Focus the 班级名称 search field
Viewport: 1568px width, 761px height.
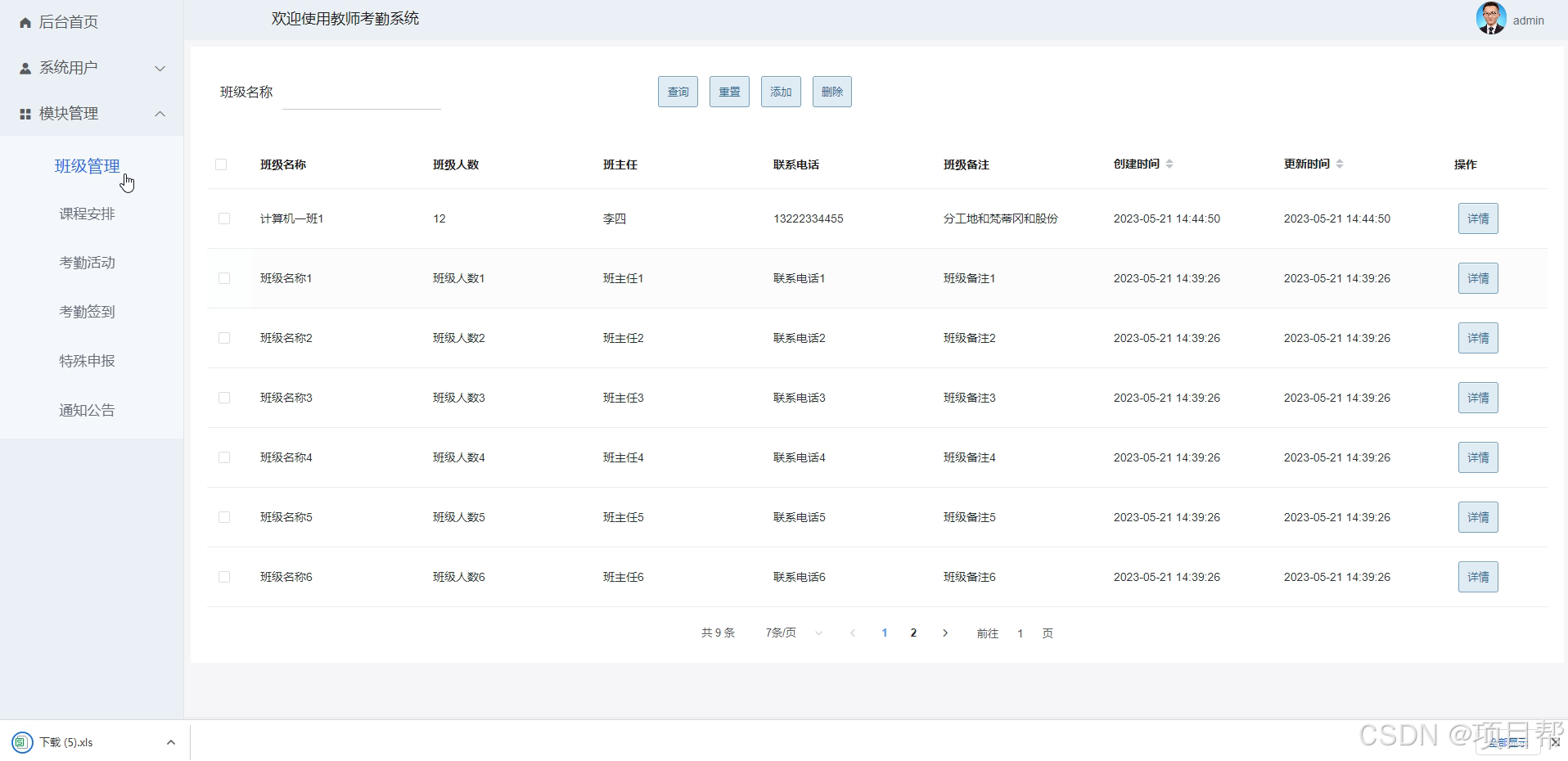[361, 92]
